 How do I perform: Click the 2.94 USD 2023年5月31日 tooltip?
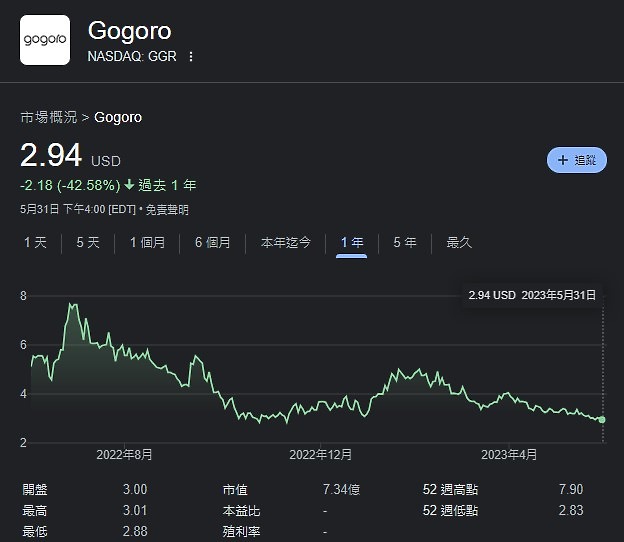(532, 295)
